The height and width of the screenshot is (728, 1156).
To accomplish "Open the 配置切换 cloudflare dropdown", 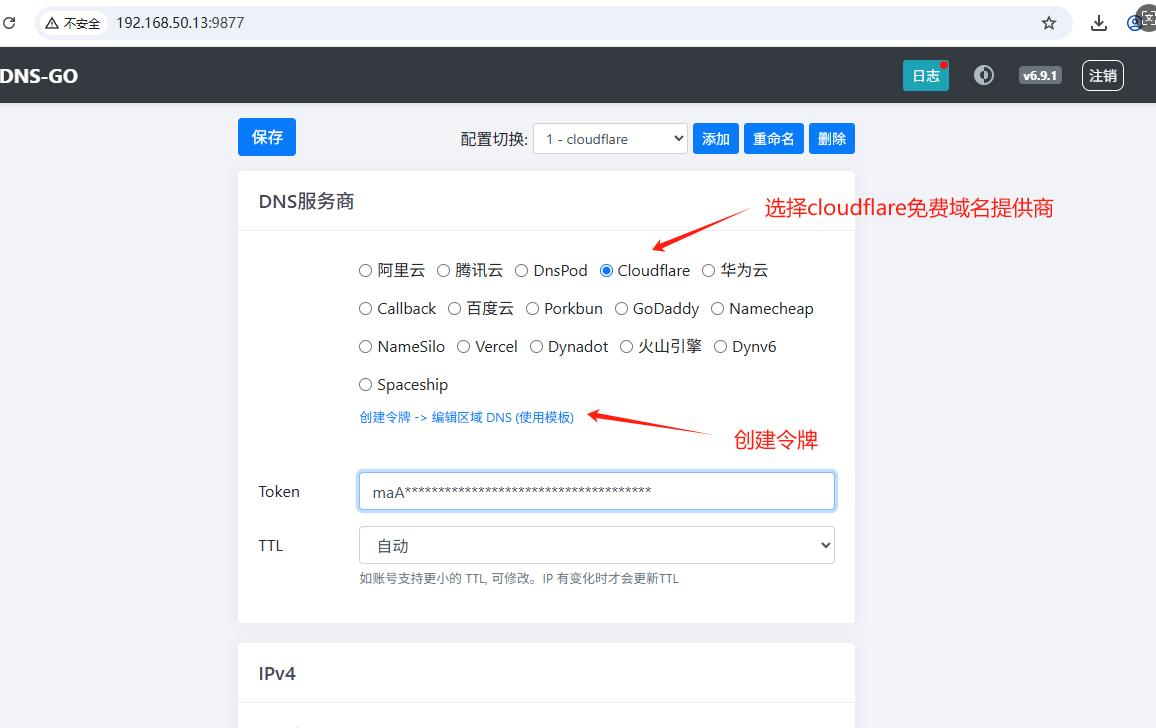I will point(610,139).
